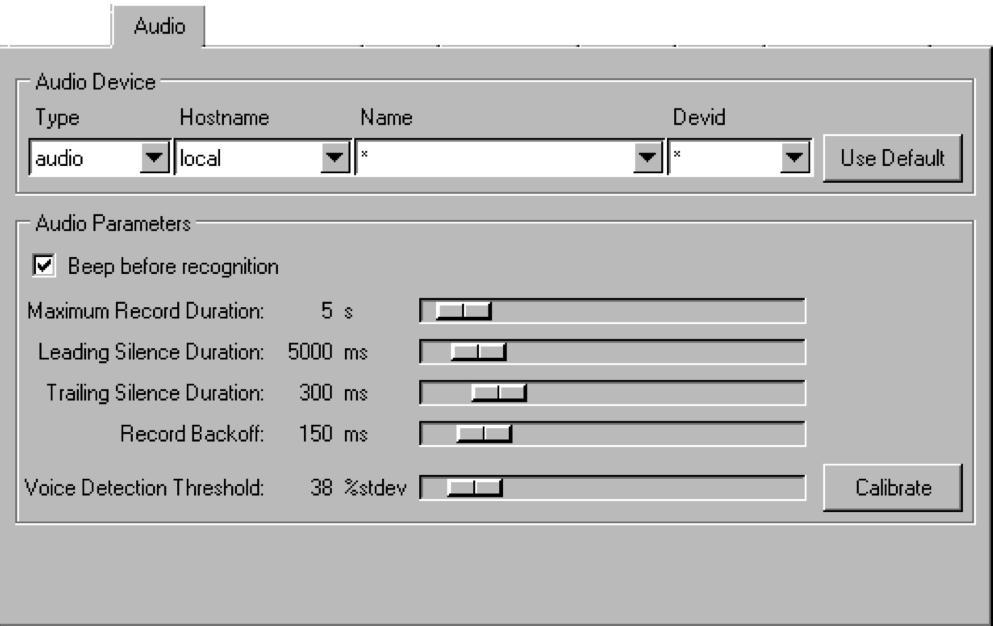Click the Maximum Record Duration slider thumb
The width and height of the screenshot is (993, 626).
coord(464,311)
